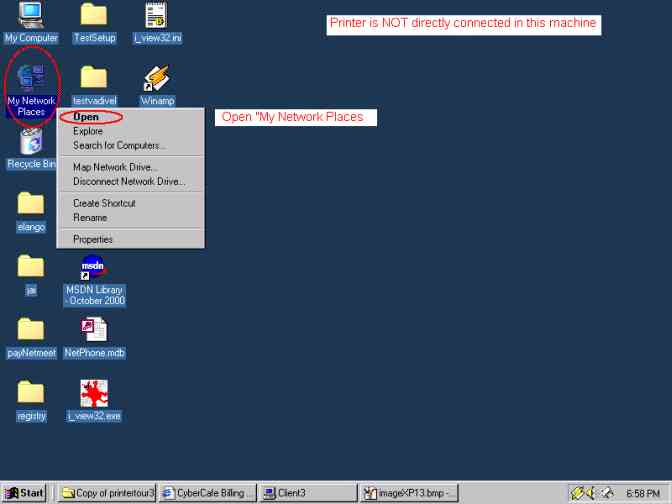Click the payNetmeet folder icon
The width and height of the screenshot is (672, 504).
pos(31,331)
